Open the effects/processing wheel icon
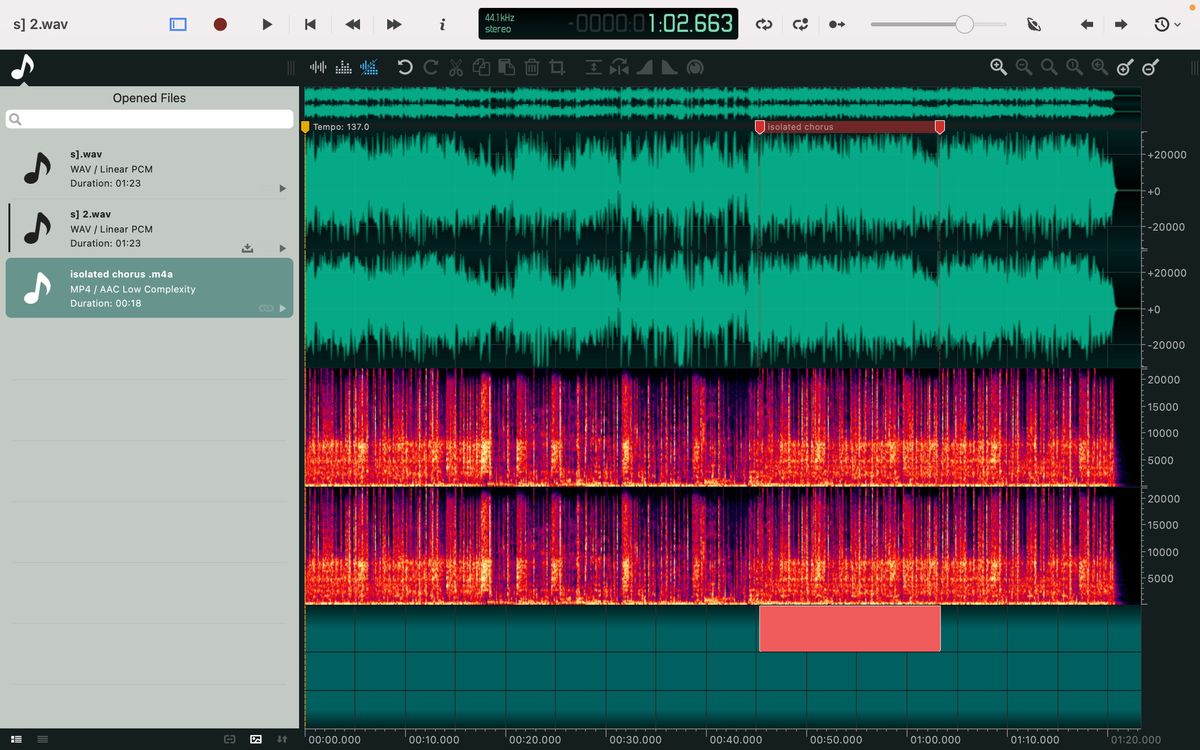The image size is (1200, 750). (x=695, y=67)
